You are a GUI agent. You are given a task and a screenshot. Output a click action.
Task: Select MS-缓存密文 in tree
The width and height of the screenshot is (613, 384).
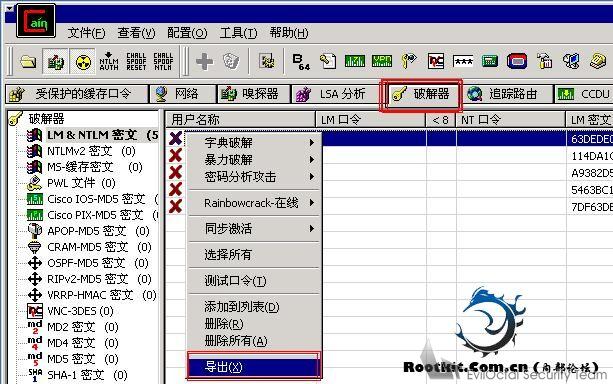[94, 167]
